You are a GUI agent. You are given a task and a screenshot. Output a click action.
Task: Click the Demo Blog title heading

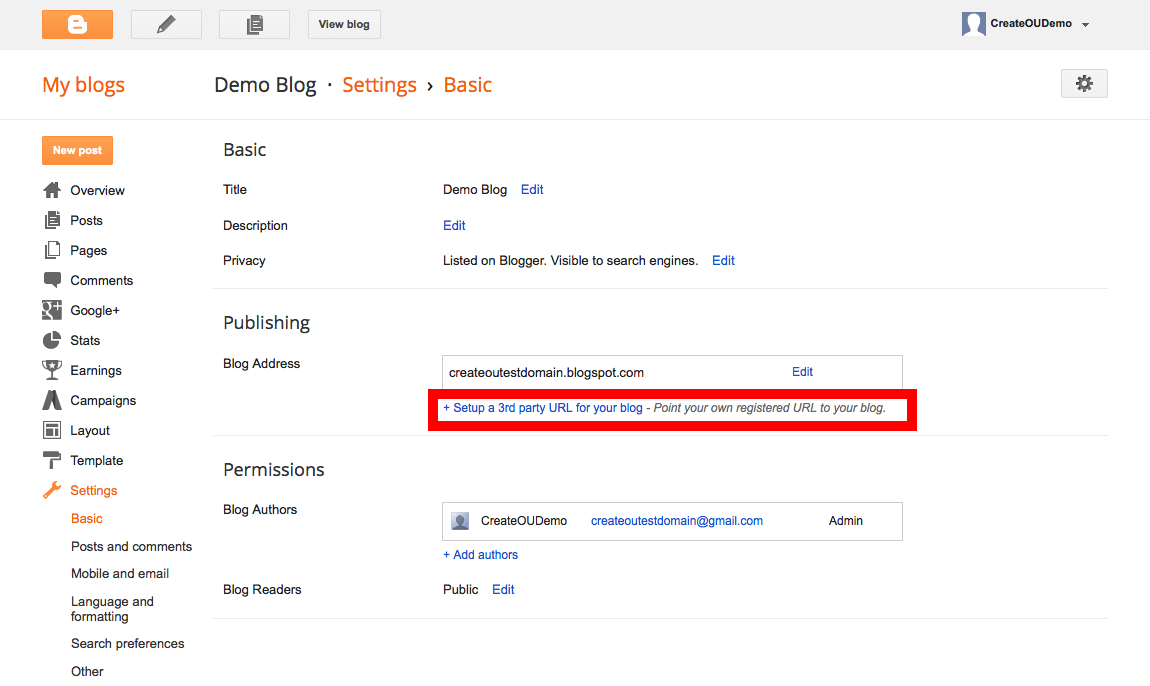(x=265, y=85)
